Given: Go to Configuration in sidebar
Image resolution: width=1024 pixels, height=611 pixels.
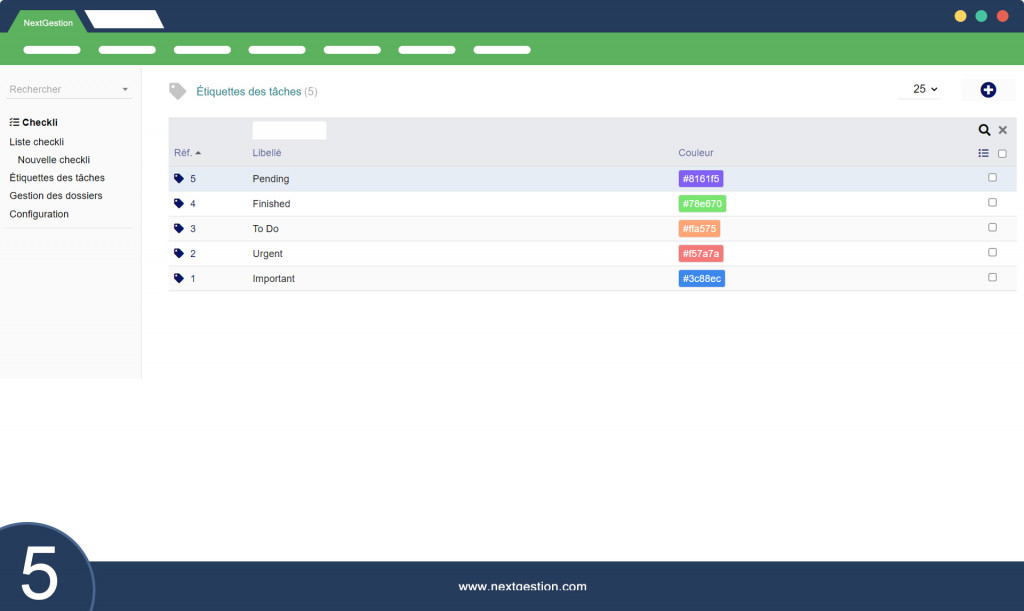Looking at the screenshot, I should tap(39, 214).
